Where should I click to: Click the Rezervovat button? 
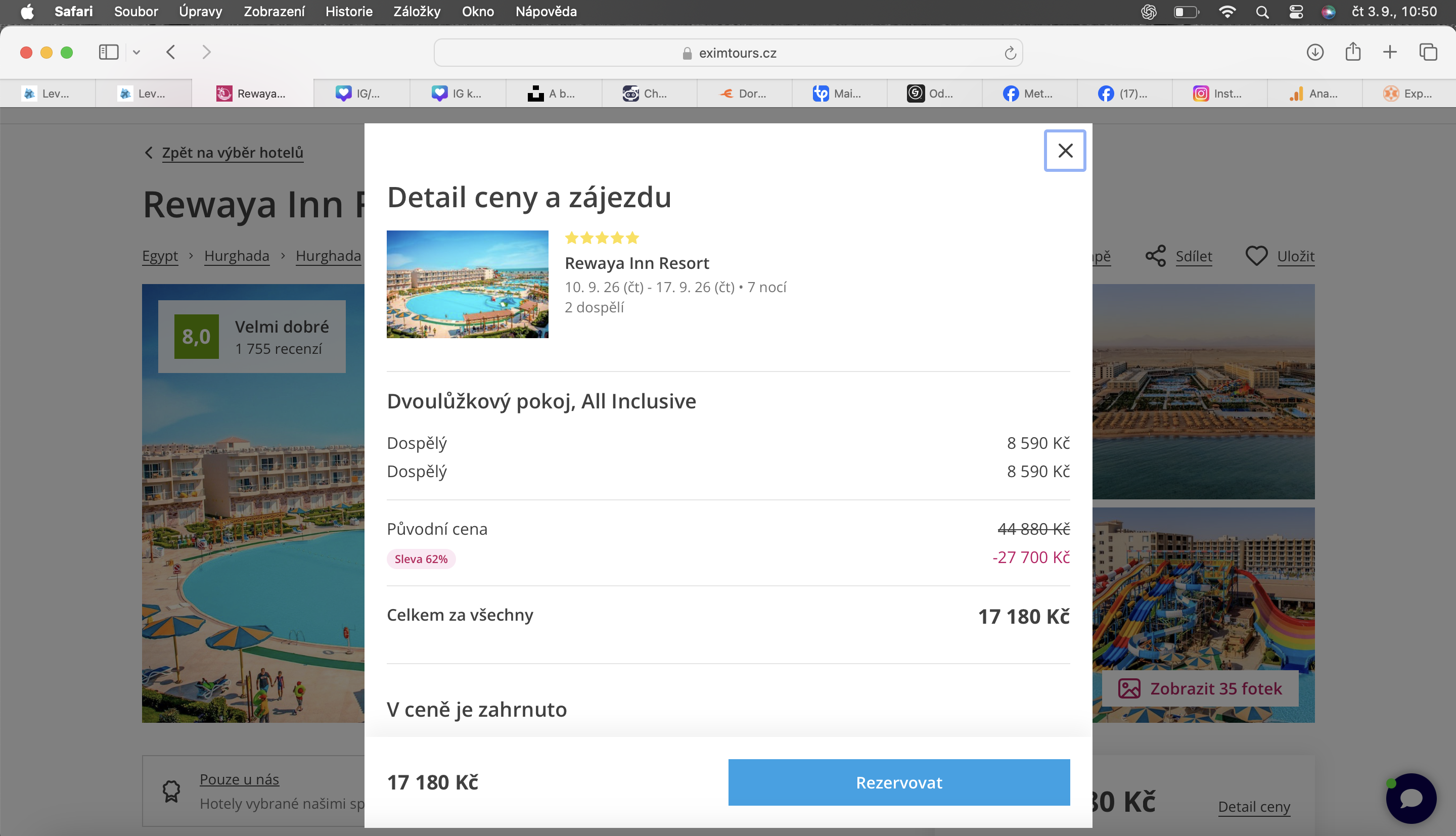[x=899, y=782]
